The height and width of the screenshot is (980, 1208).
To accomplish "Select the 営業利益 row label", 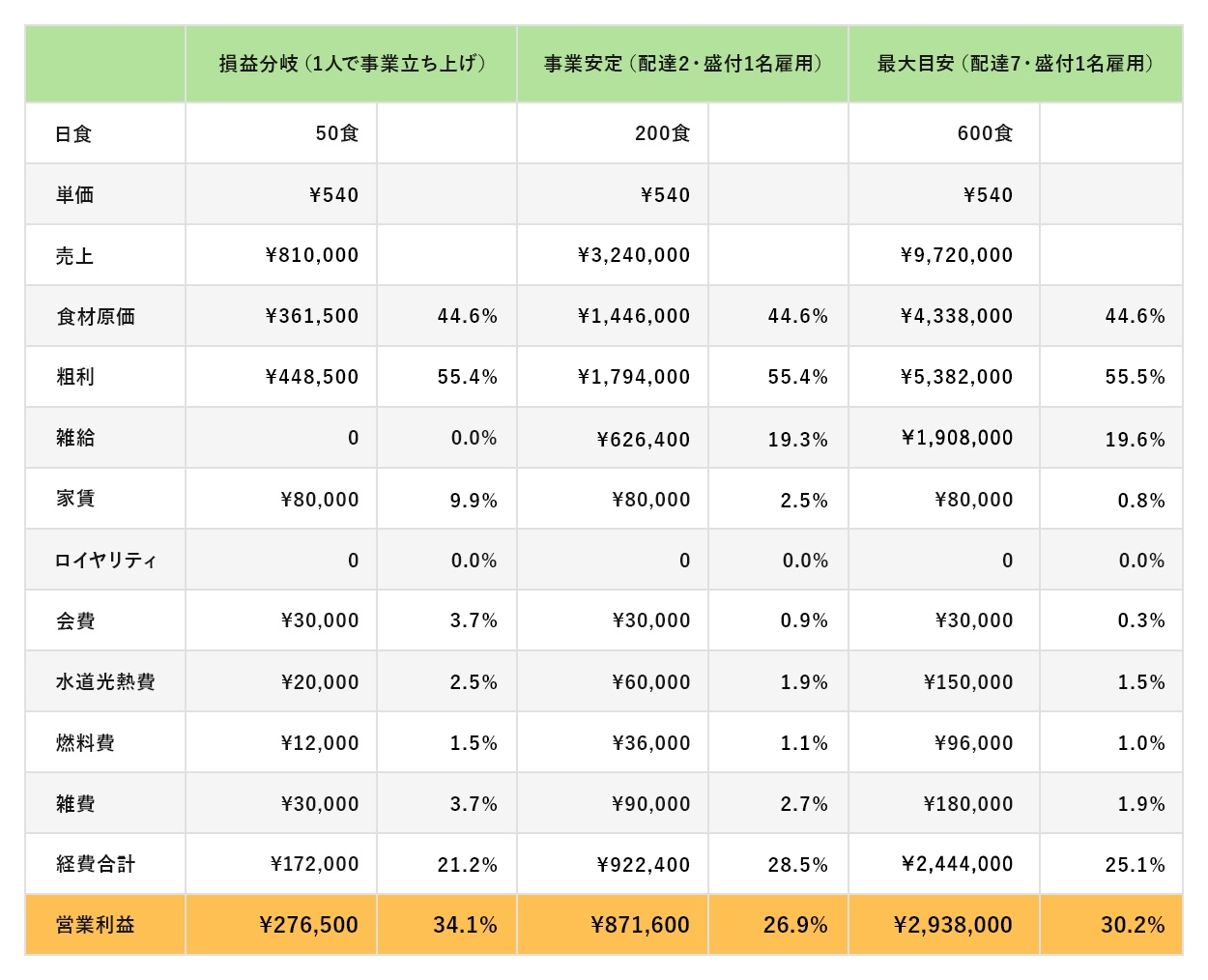I will point(95,925).
